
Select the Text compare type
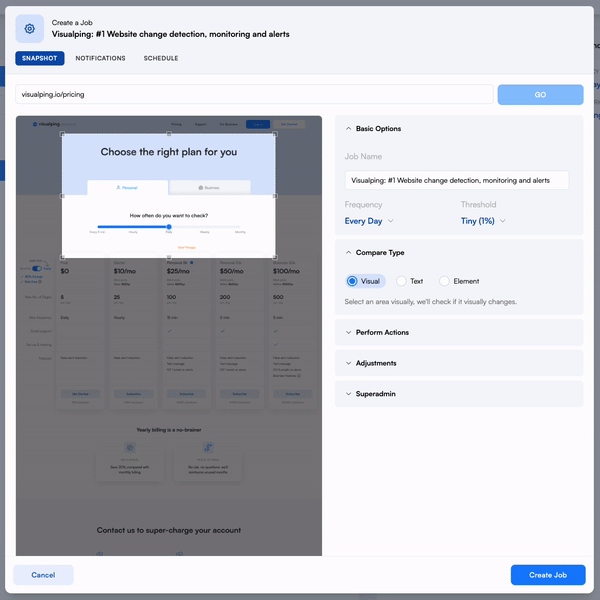point(409,281)
